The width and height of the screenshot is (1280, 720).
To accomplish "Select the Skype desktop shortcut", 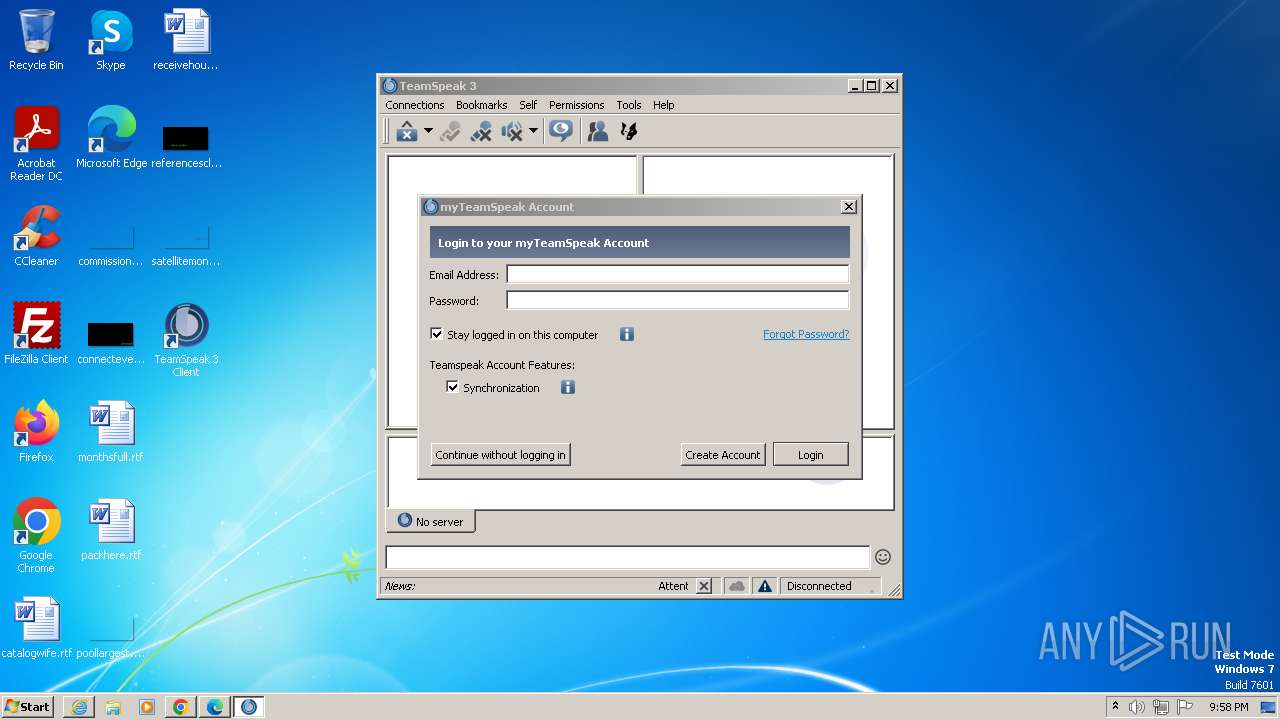I will pos(111,40).
